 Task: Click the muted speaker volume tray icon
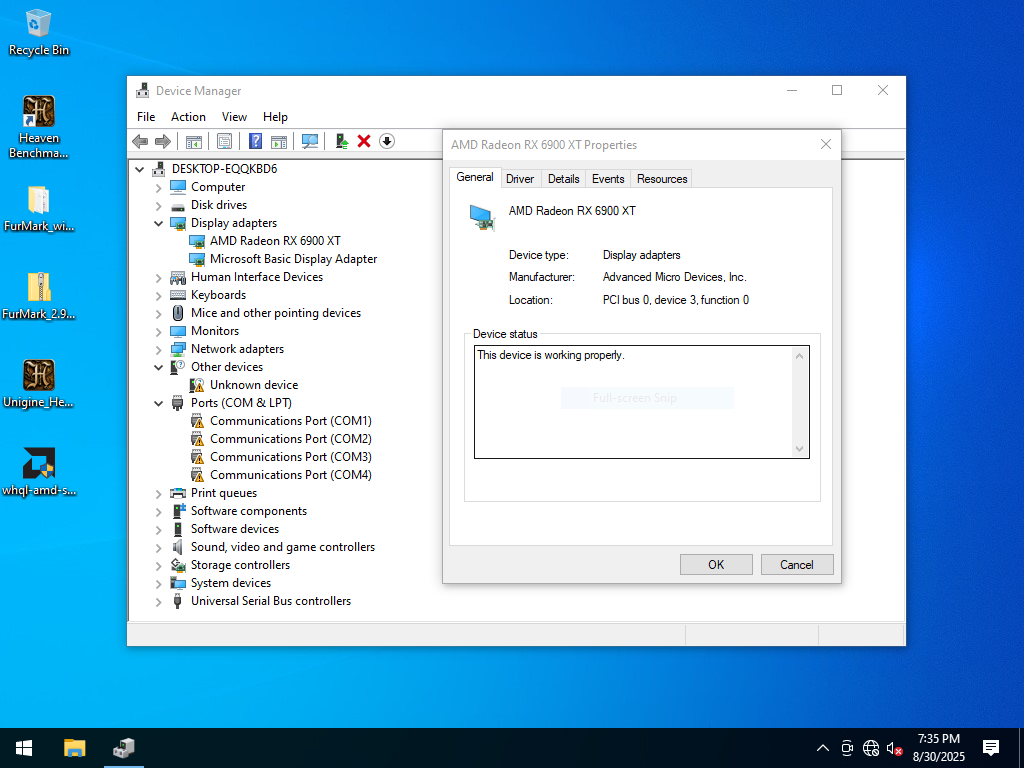[894, 748]
